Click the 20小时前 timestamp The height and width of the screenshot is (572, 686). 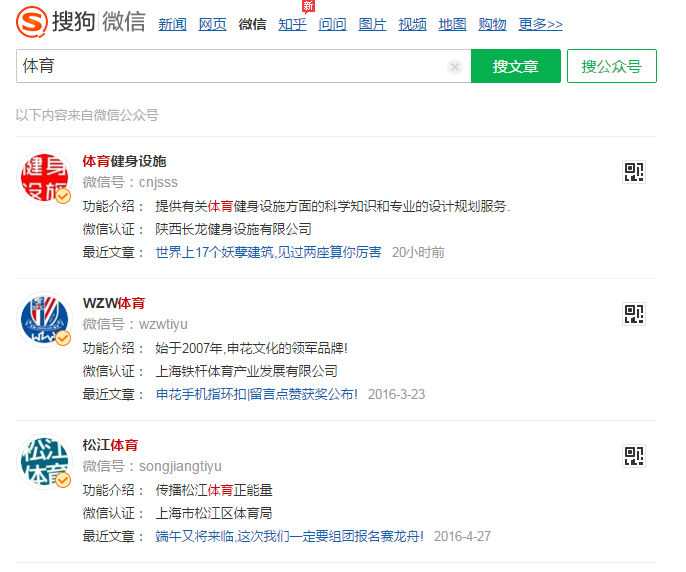click(x=418, y=253)
